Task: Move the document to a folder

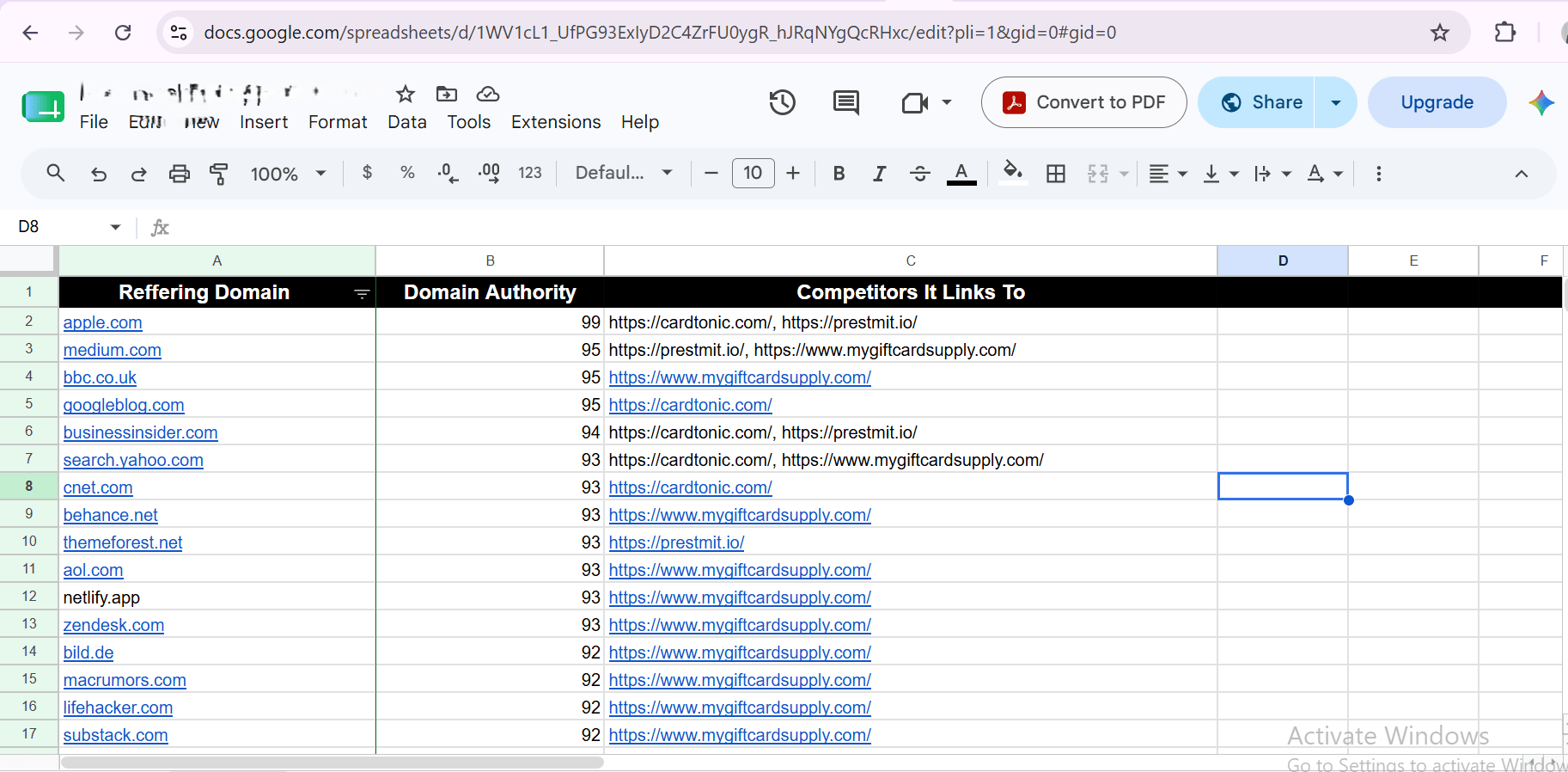Action: pyautogui.click(x=447, y=94)
